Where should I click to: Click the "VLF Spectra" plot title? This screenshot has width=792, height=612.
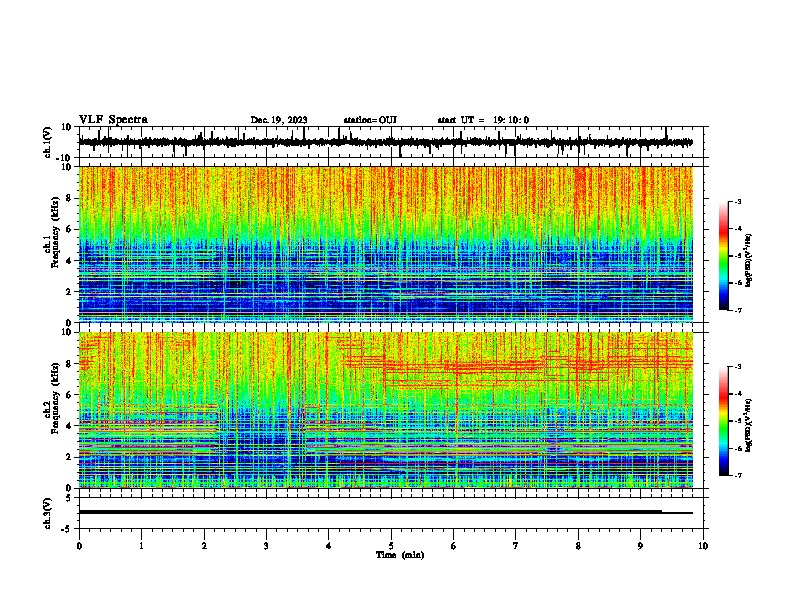pos(113,120)
